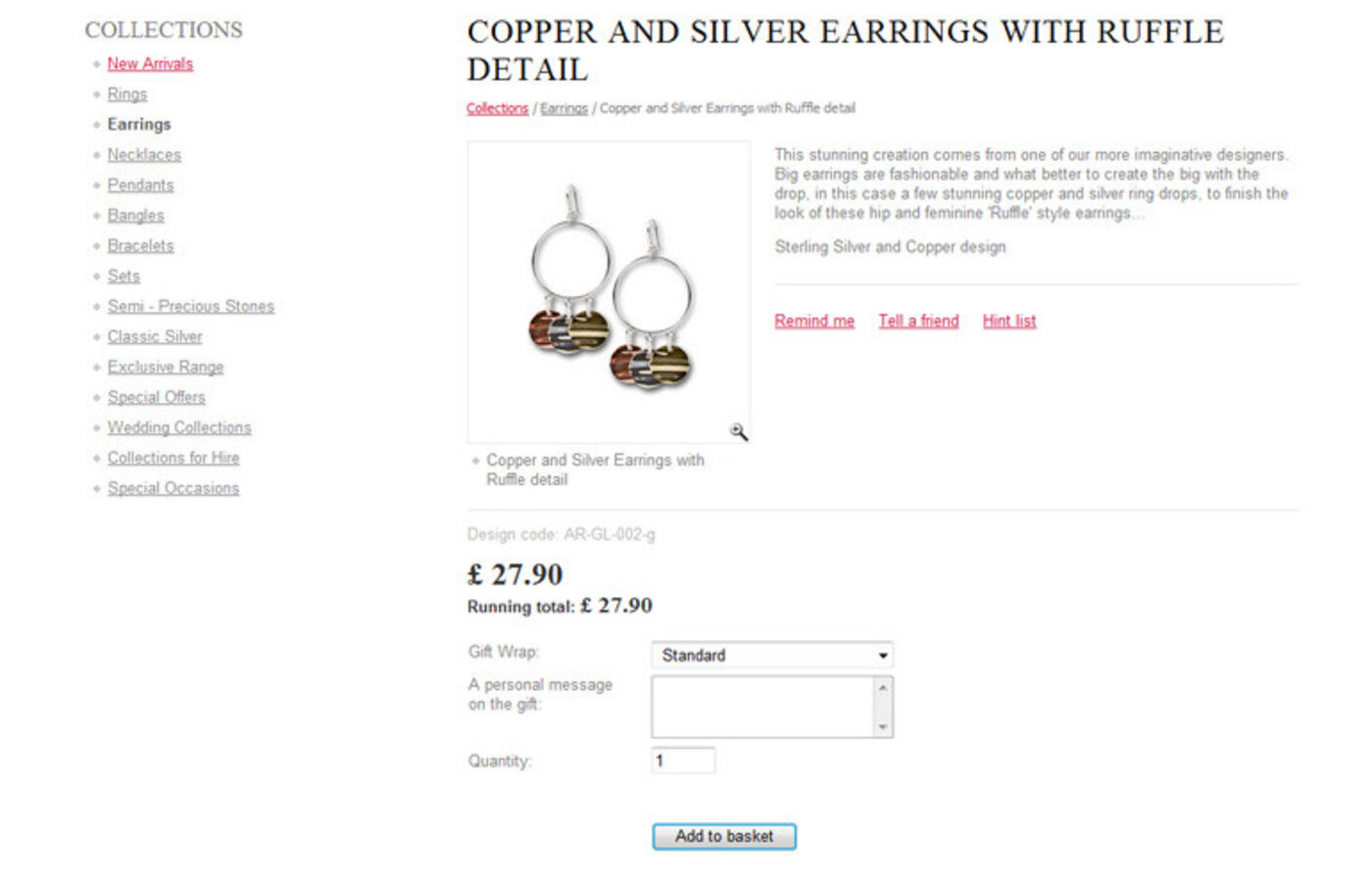Open the Rings collection
Image resolution: width=1372 pixels, height=892 pixels.
[x=127, y=94]
